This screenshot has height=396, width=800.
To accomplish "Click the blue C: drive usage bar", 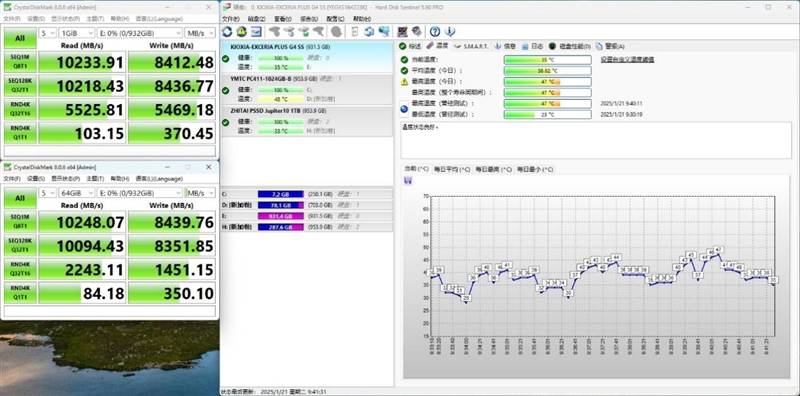I will click(281, 194).
